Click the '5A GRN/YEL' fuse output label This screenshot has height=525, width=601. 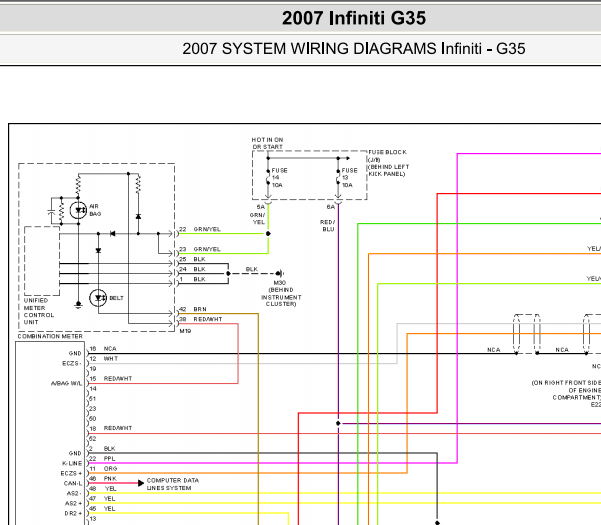click(258, 214)
